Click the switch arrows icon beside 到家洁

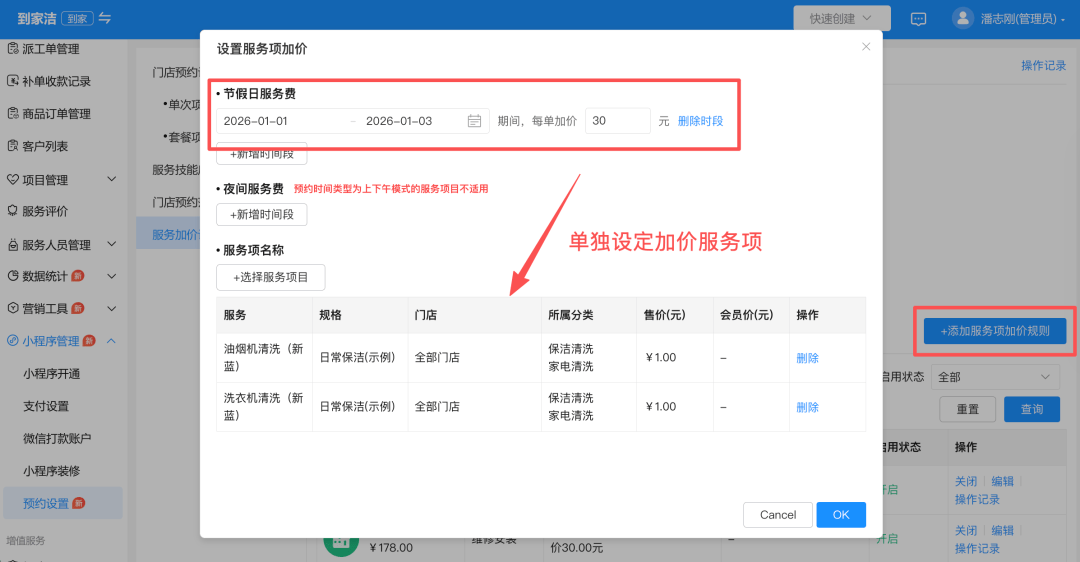point(105,19)
